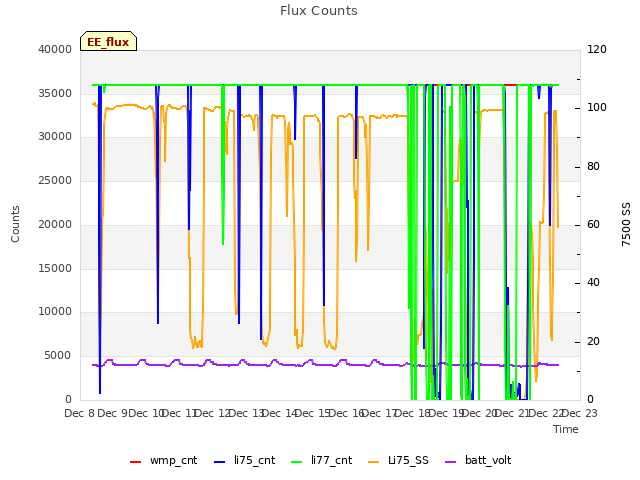Click the Time x-axis title
Screen dimensions: 640x480
coord(566,429)
